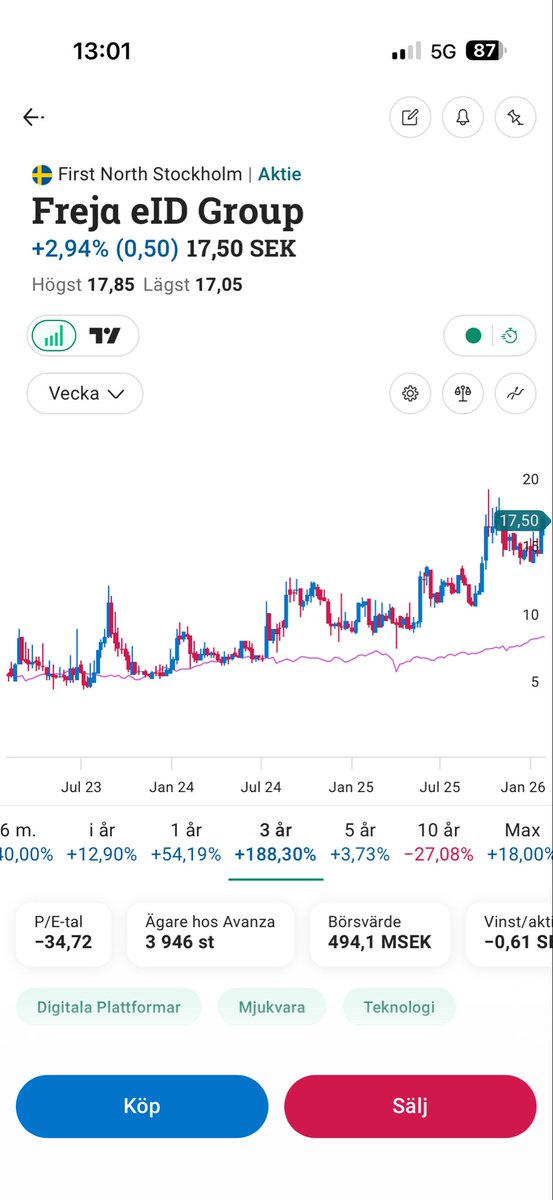The height and width of the screenshot is (1200, 553).
Task: Tap the battery indicator in status bar
Action: tap(486, 51)
